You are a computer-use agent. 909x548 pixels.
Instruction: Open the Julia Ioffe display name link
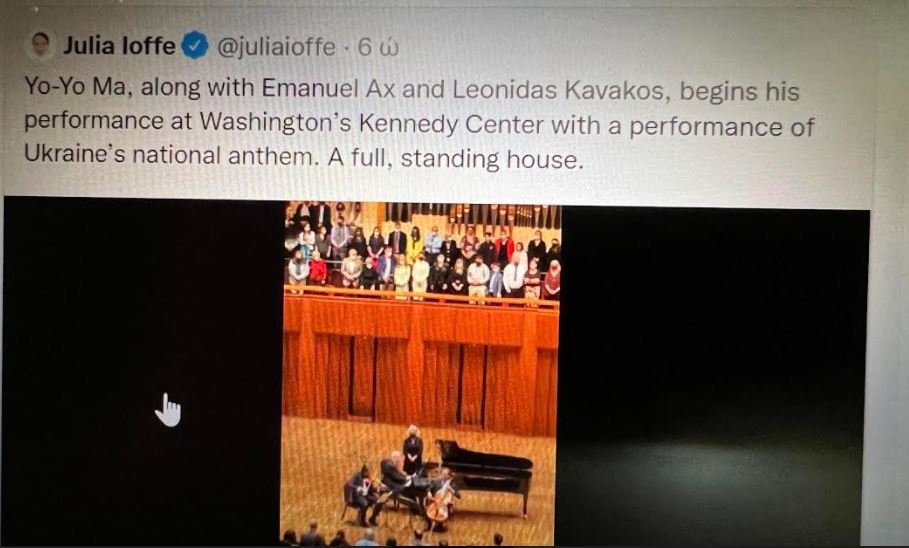point(119,45)
